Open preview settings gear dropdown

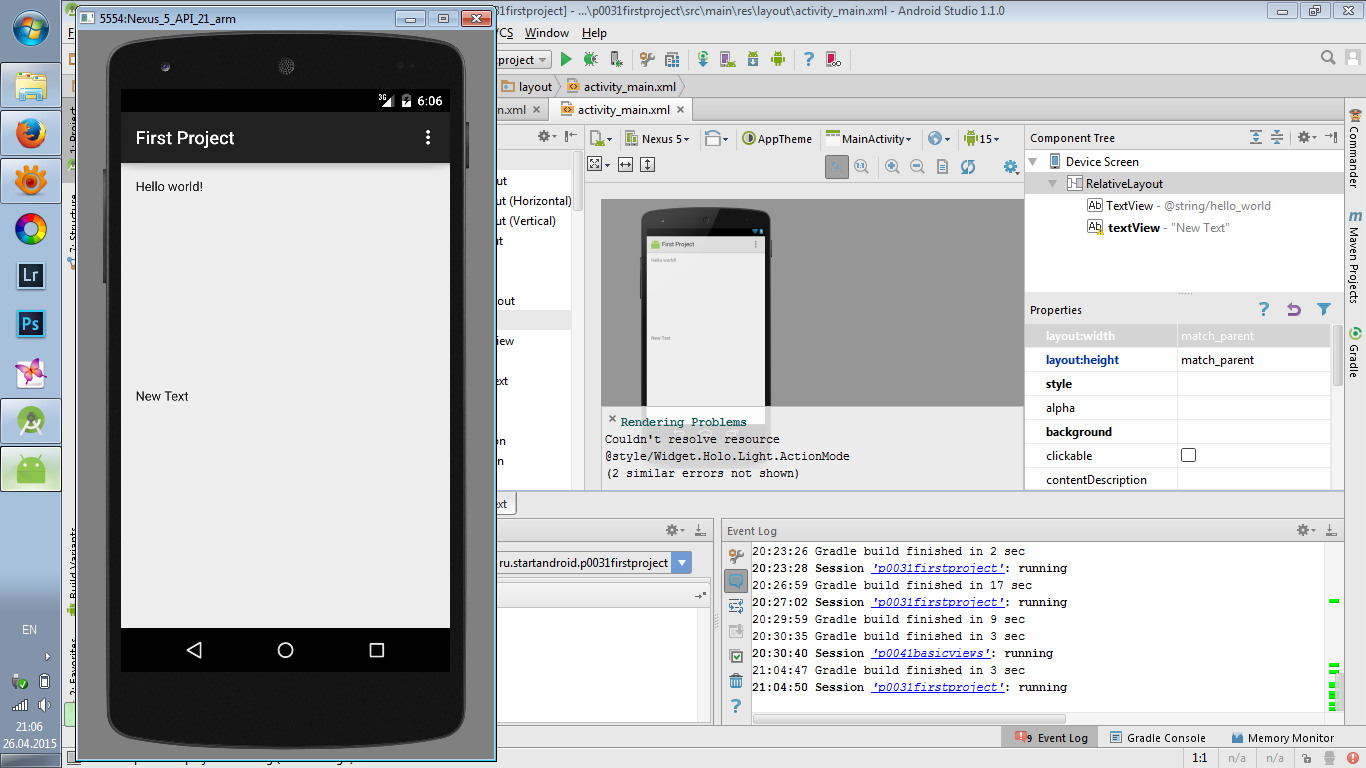point(1011,167)
